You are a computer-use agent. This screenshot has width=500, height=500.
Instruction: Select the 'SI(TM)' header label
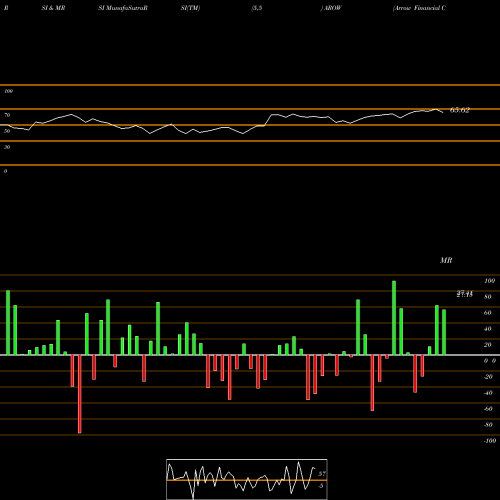(x=190, y=8)
